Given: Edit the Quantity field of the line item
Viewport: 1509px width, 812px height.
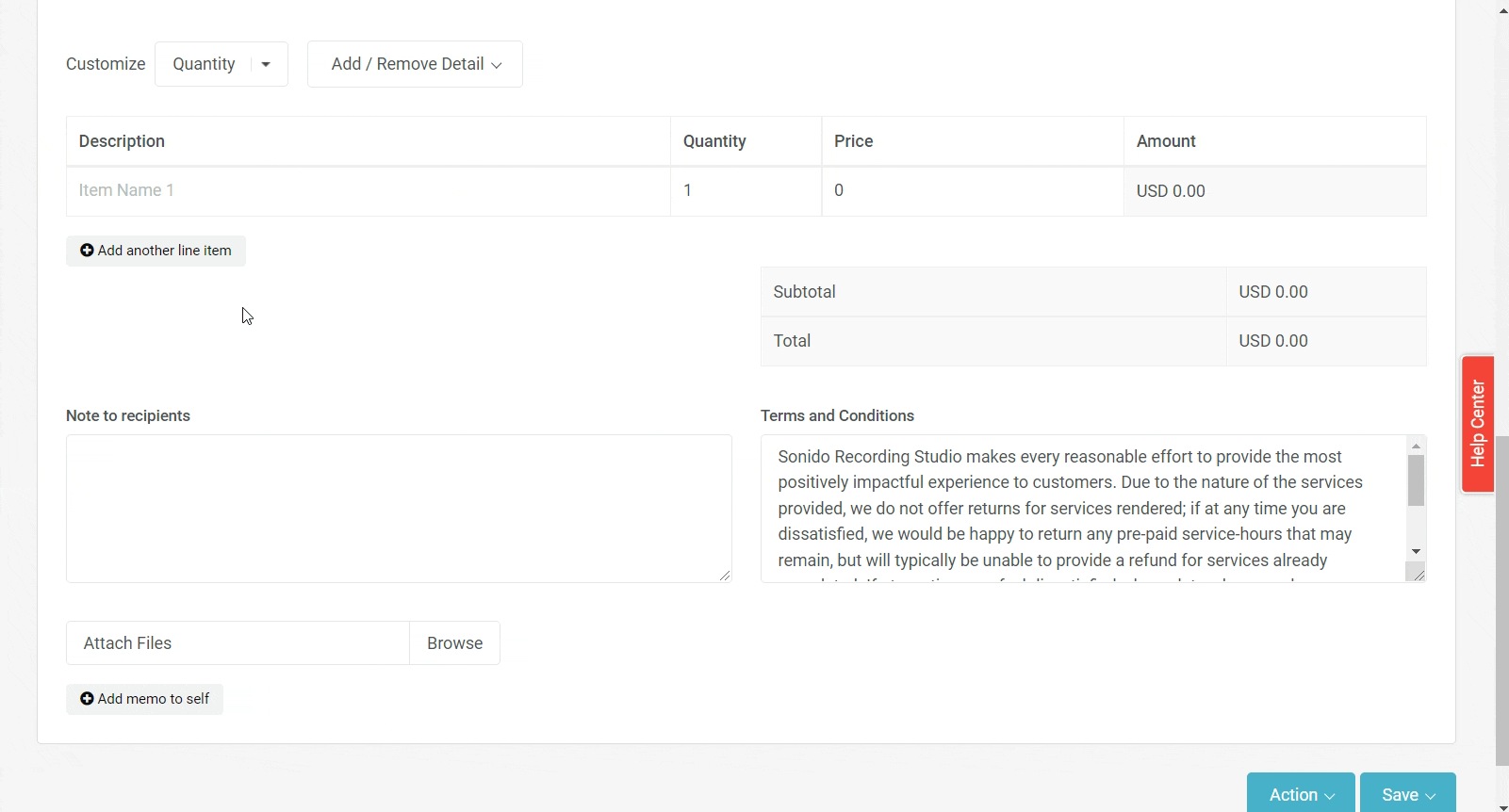Looking at the screenshot, I should tap(745, 191).
